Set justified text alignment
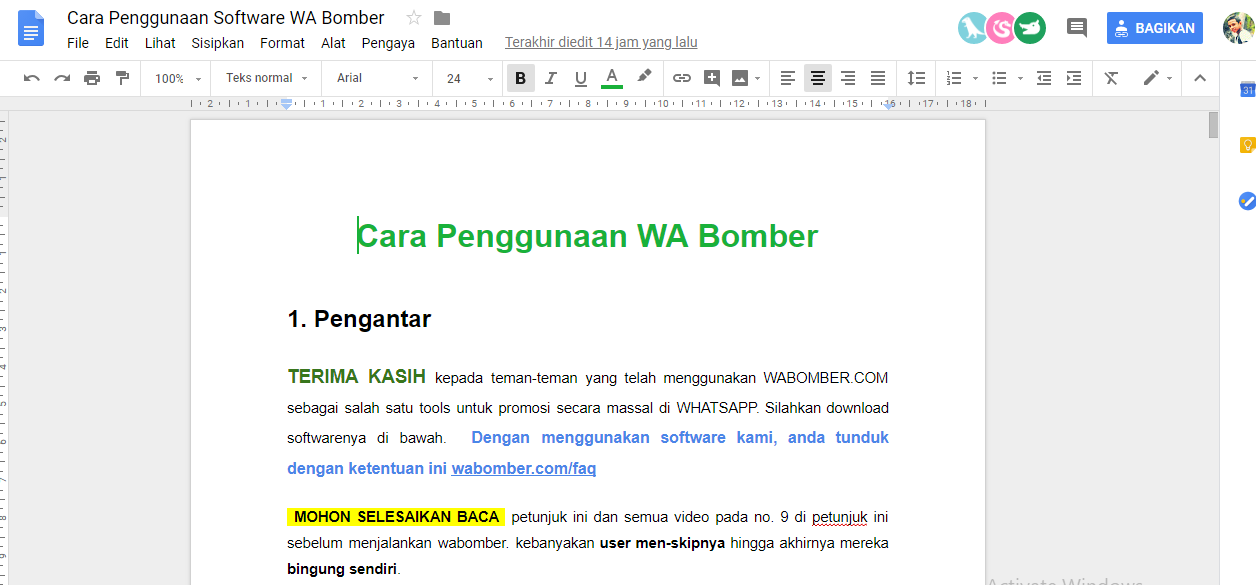This screenshot has width=1256, height=585. pos(878,78)
